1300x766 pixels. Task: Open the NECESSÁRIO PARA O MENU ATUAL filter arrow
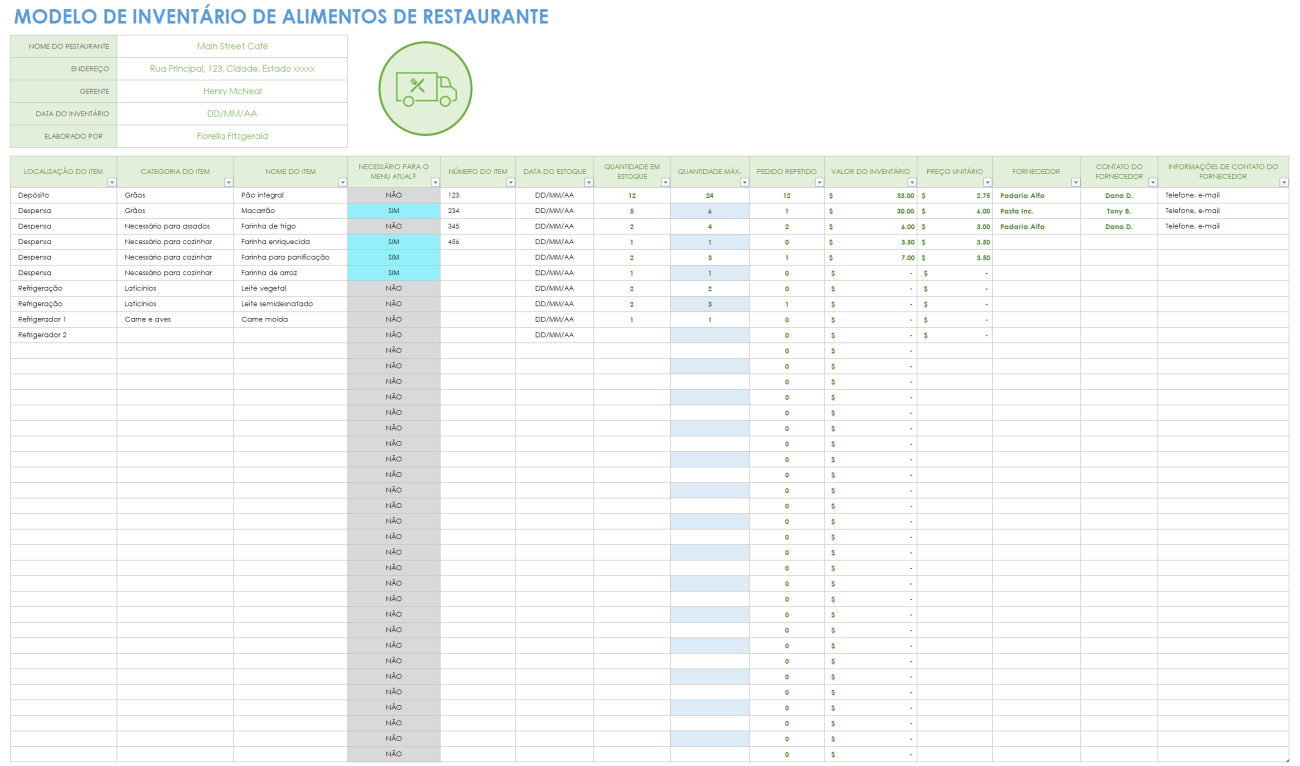click(x=435, y=182)
